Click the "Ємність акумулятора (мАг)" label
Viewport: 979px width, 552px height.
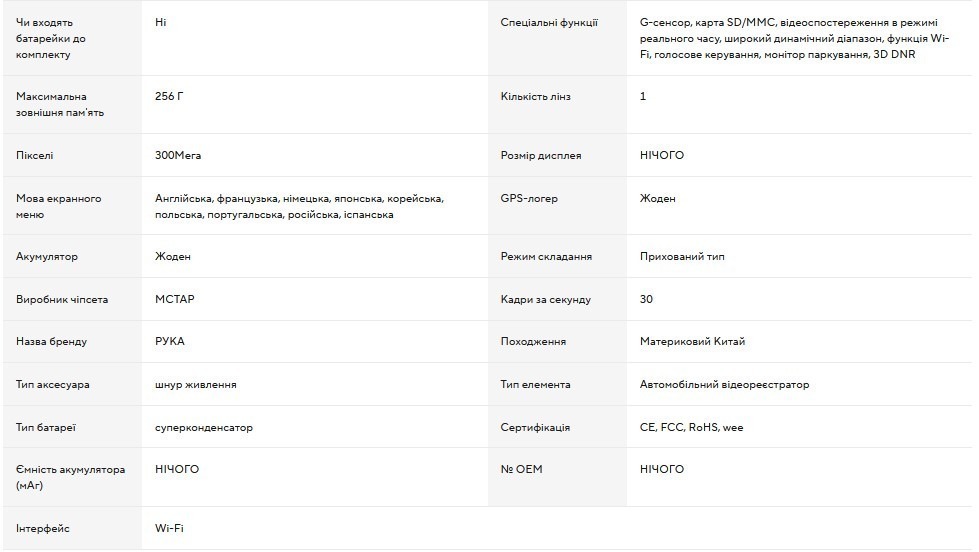tap(70, 477)
